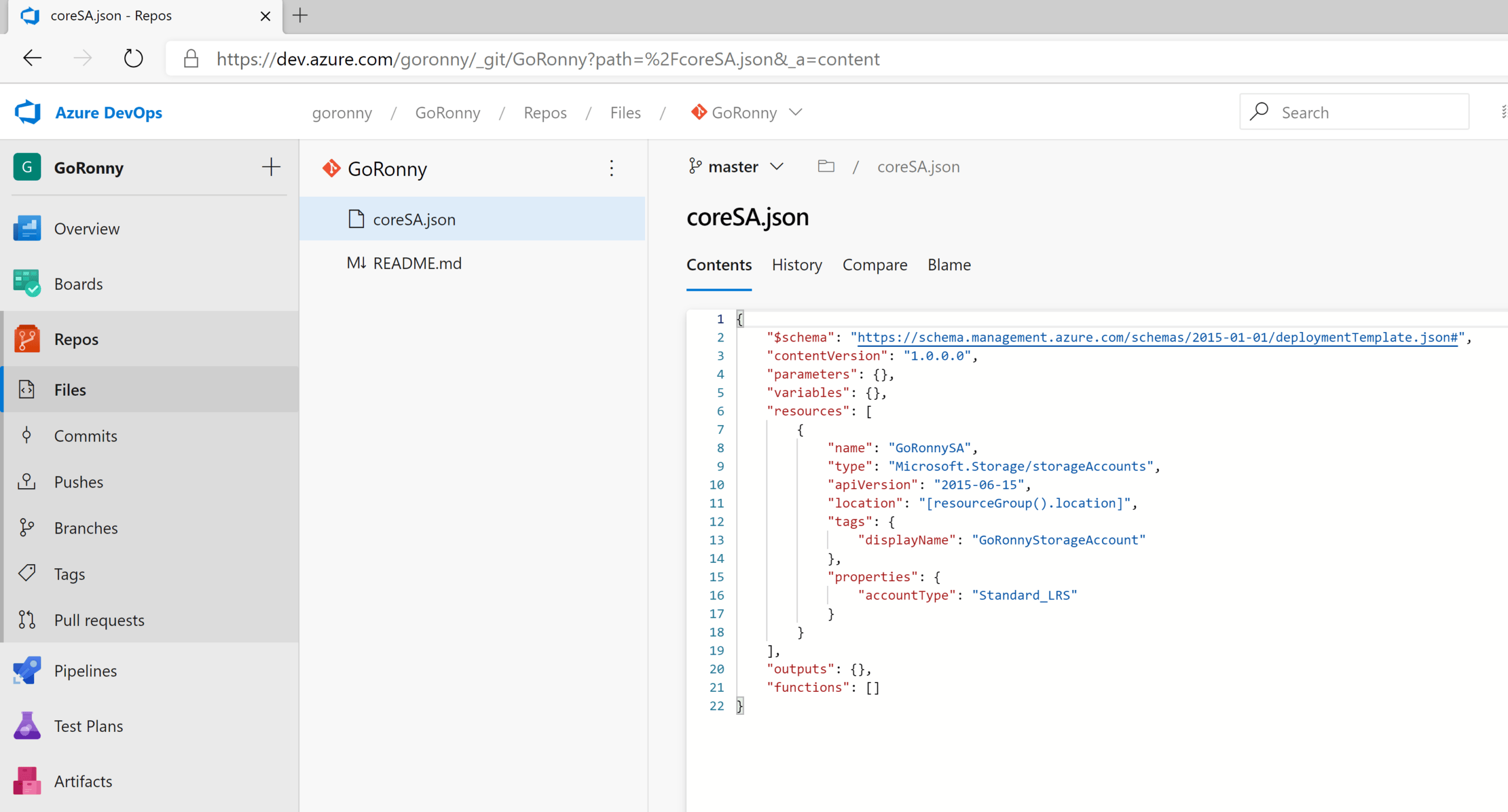1508x812 pixels.
Task: Click the Azure DevOps logo icon
Action: coord(28,112)
